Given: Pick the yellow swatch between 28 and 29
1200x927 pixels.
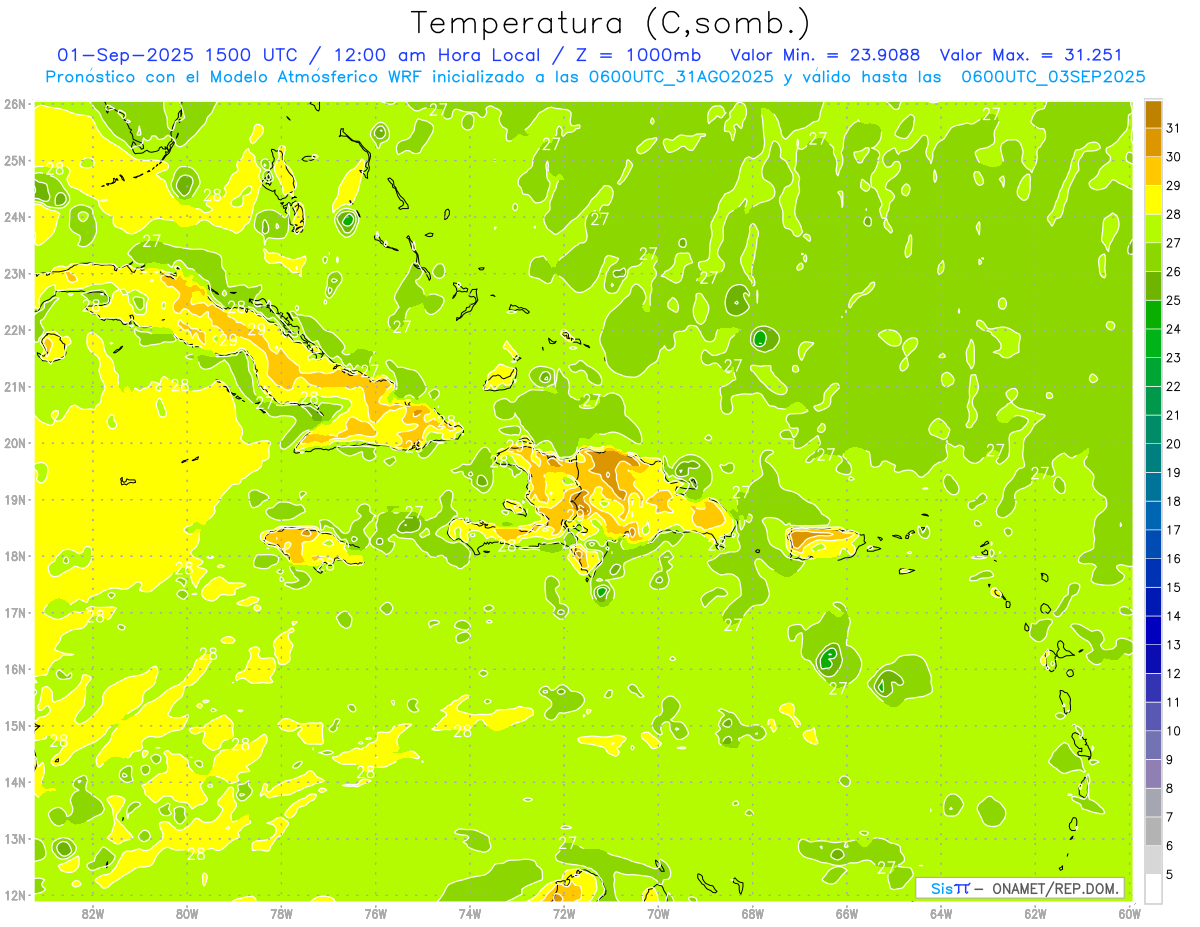Looking at the screenshot, I should point(1153,199).
